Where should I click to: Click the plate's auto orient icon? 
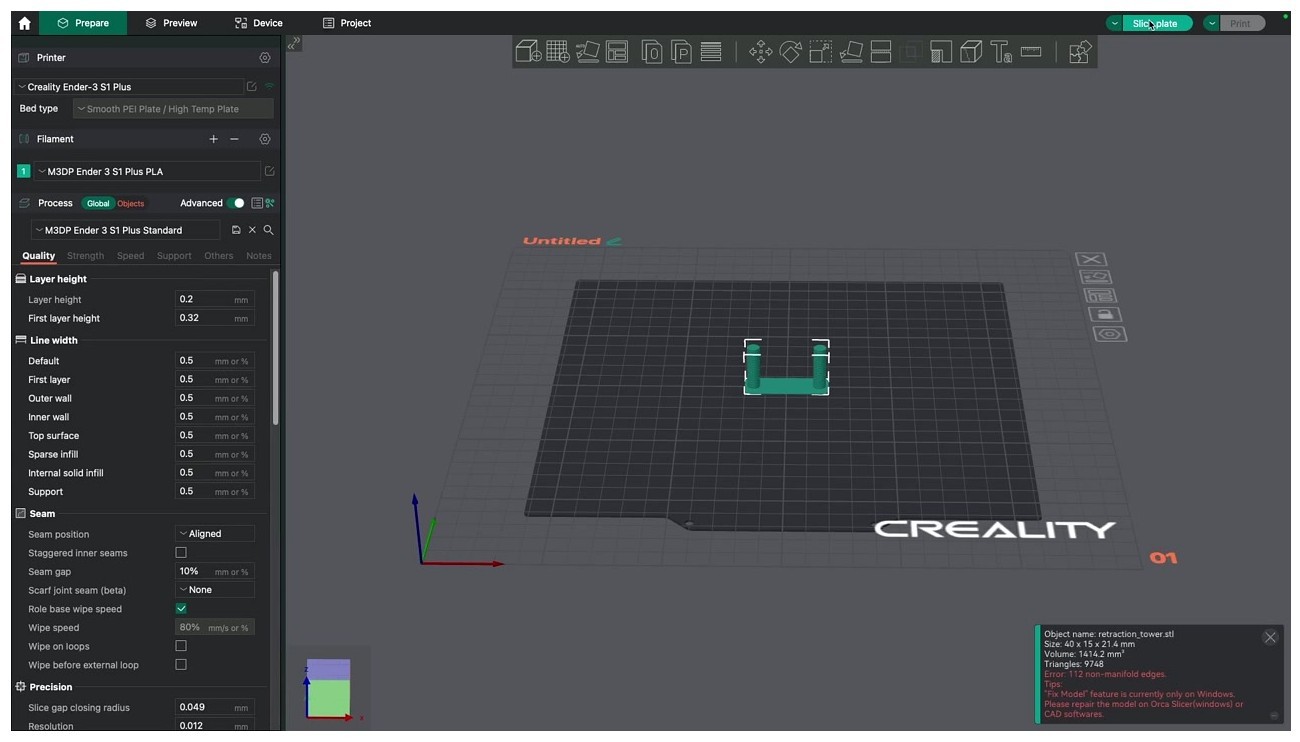[1095, 277]
